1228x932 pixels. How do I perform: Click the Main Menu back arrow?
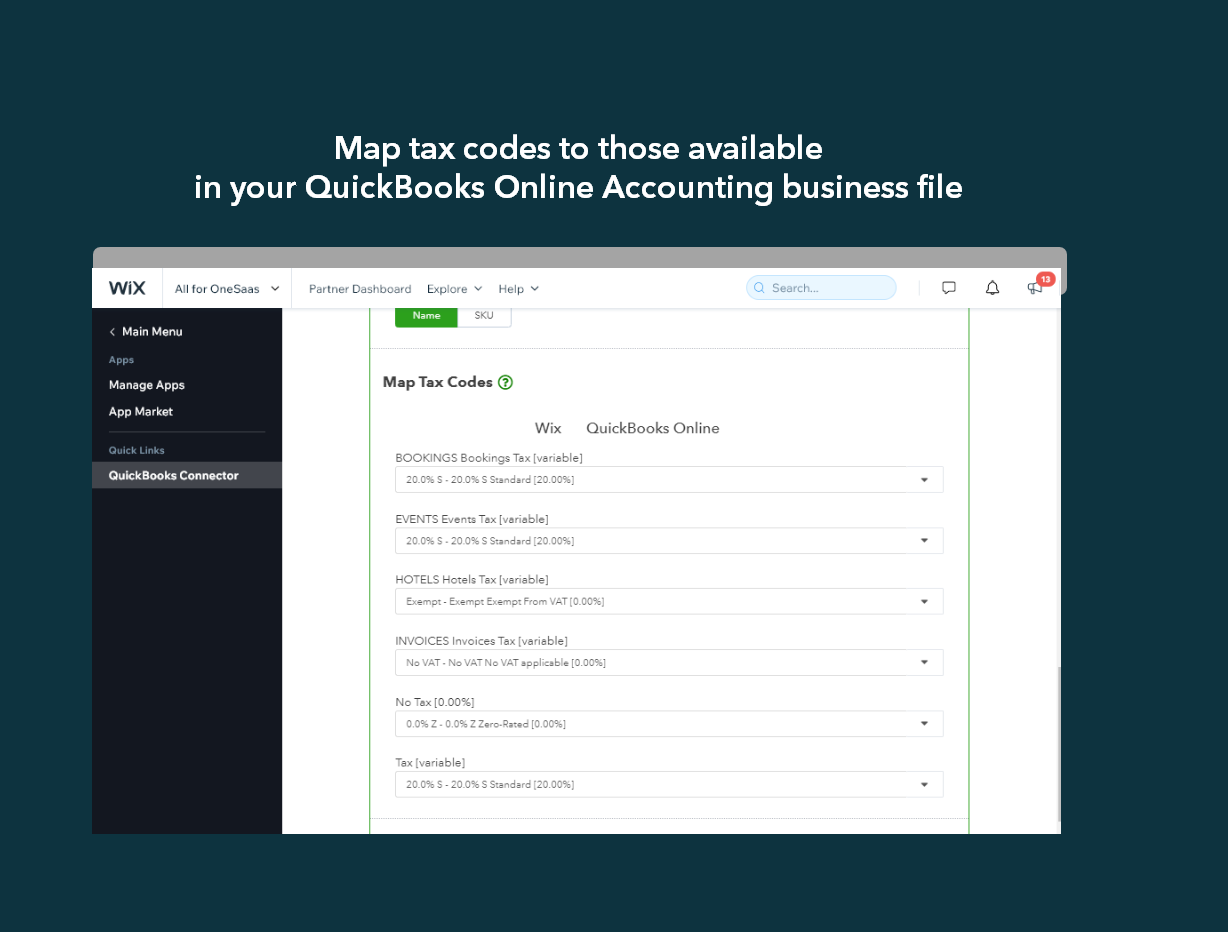pyautogui.click(x=112, y=332)
